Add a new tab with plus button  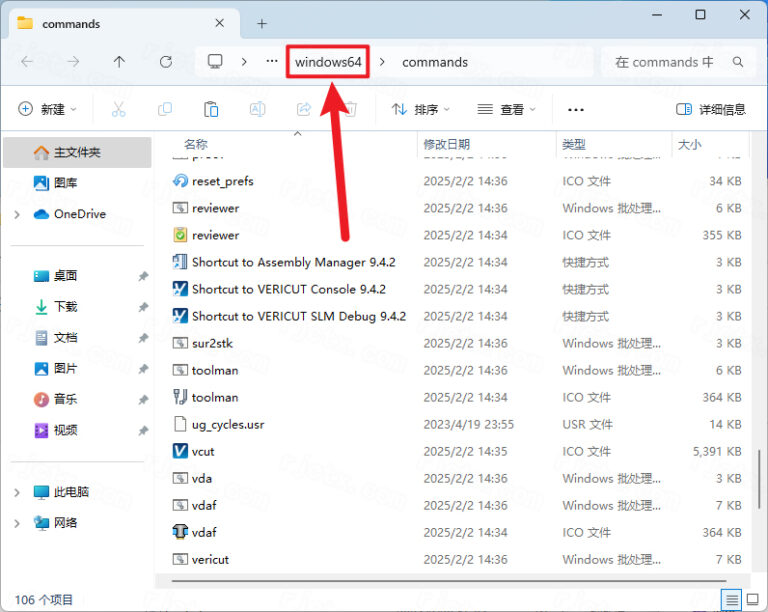tap(262, 23)
